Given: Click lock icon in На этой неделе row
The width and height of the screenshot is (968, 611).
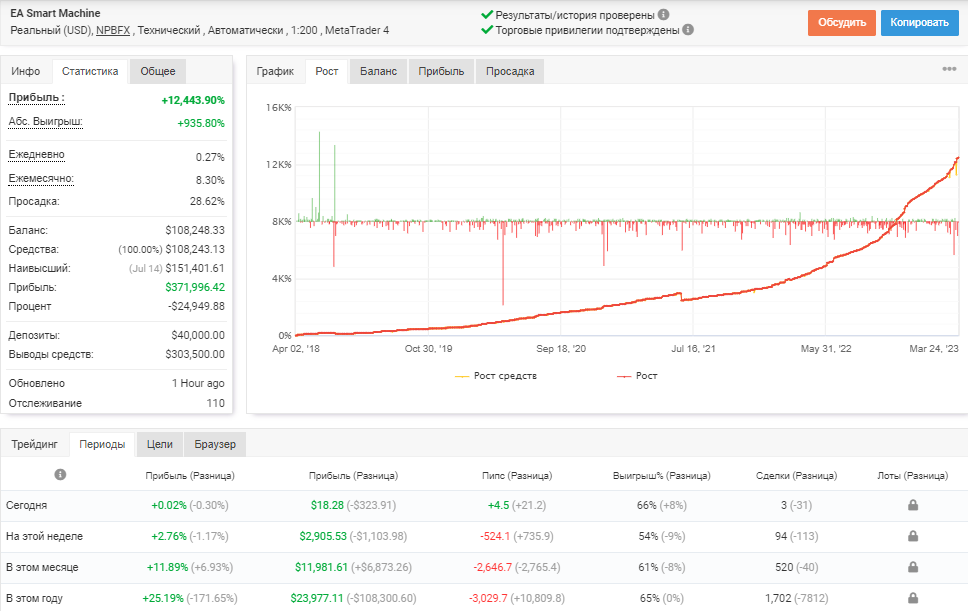Looking at the screenshot, I should 913,536.
